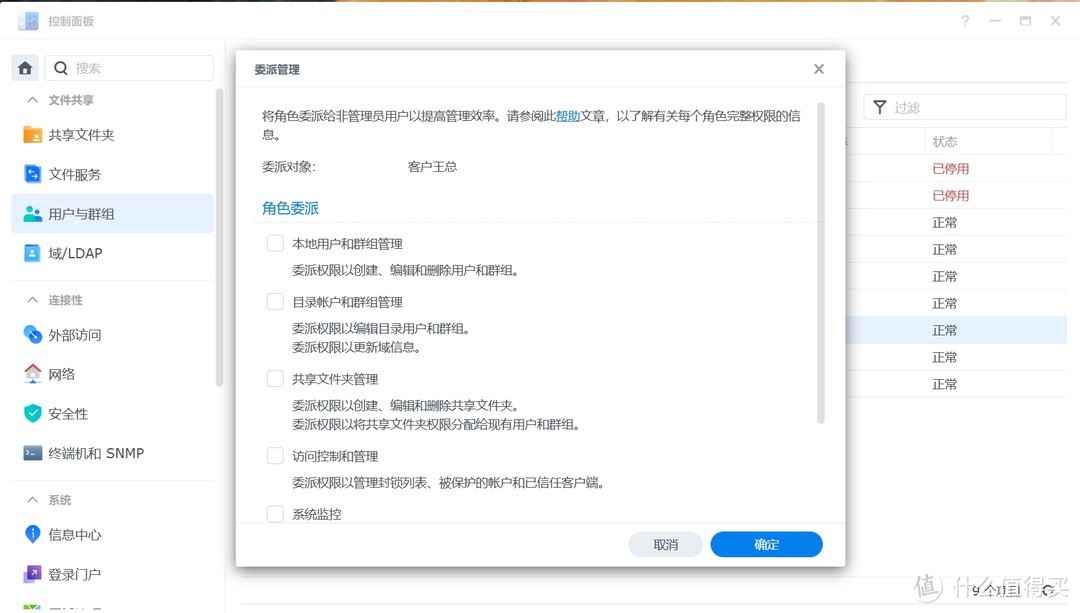The width and height of the screenshot is (1080, 613).
Task: Enable 本地用户和群组管理 delegation
Action: coord(275,242)
